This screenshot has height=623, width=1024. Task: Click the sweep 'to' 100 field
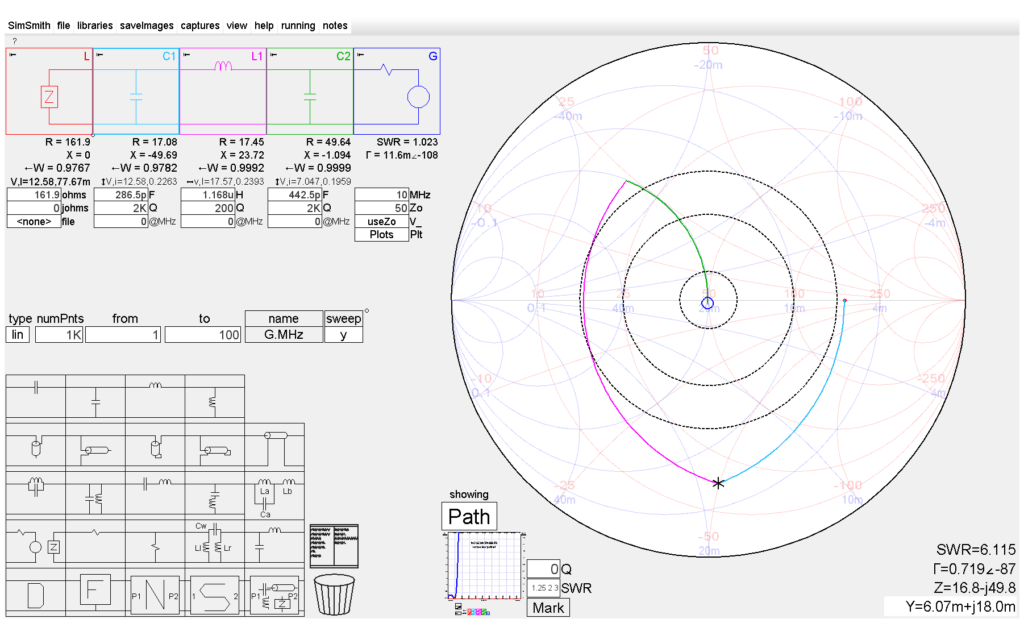203,335
